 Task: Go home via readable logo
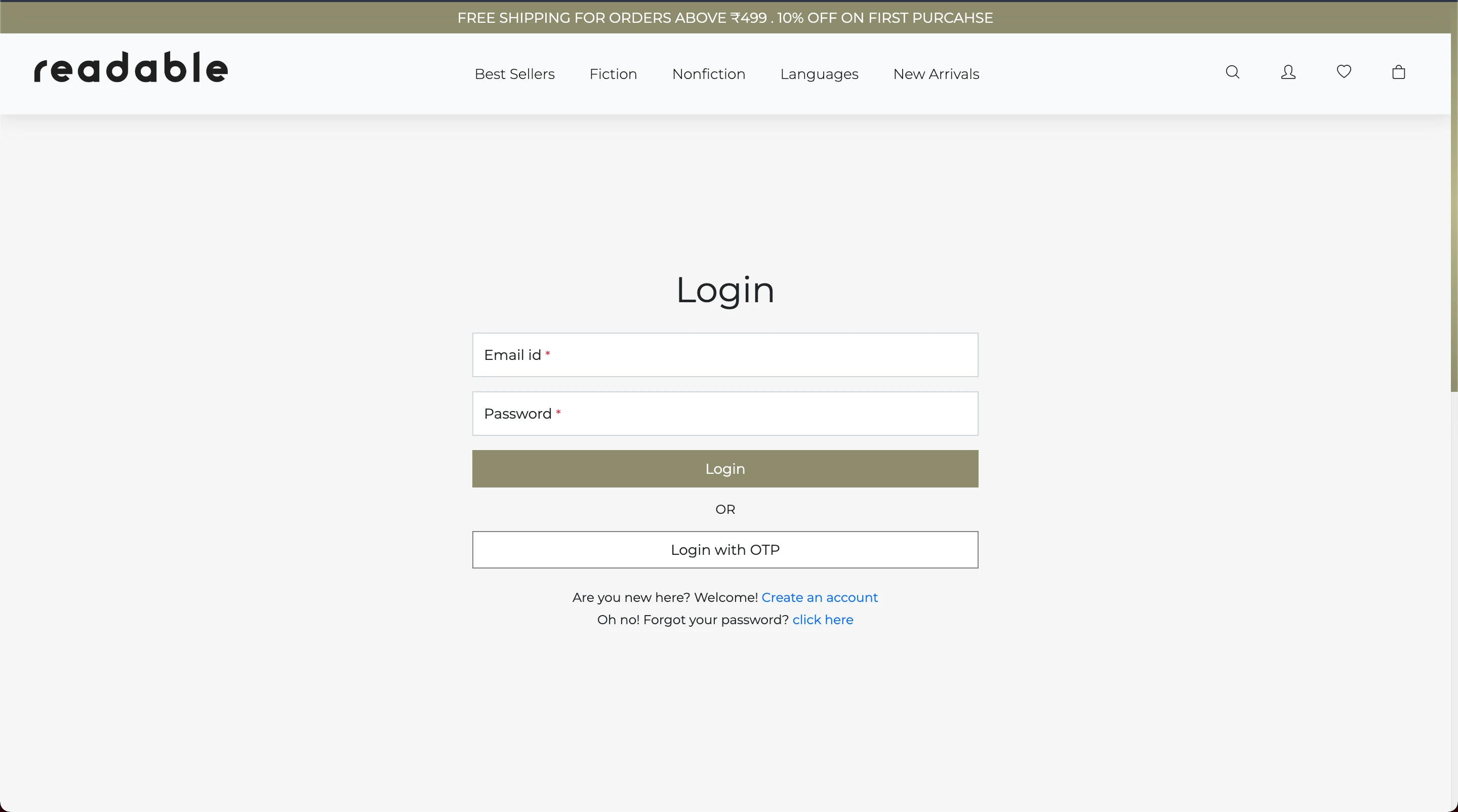pos(131,67)
